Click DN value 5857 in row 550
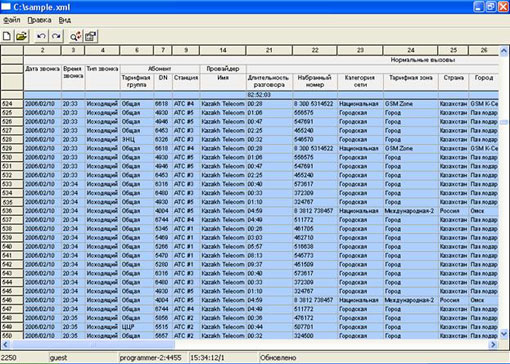The width and height of the screenshot is (510, 364). click(162, 336)
